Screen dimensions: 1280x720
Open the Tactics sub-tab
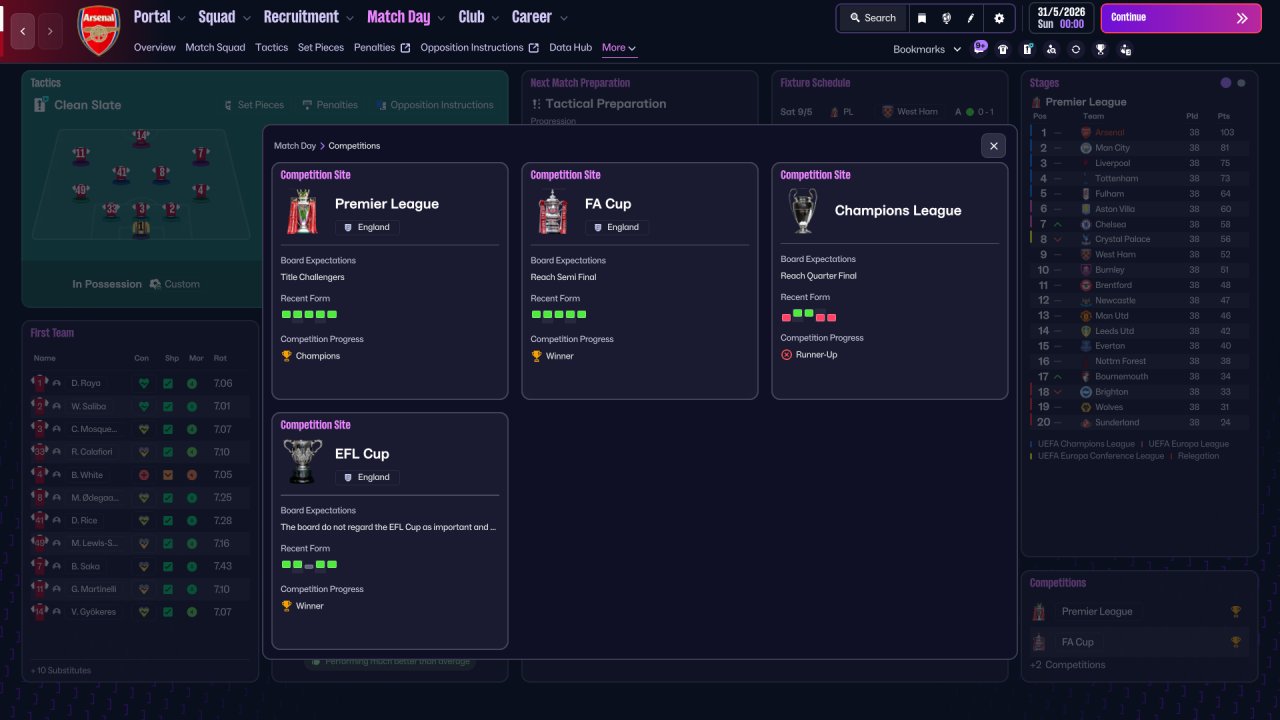pyautogui.click(x=271, y=48)
